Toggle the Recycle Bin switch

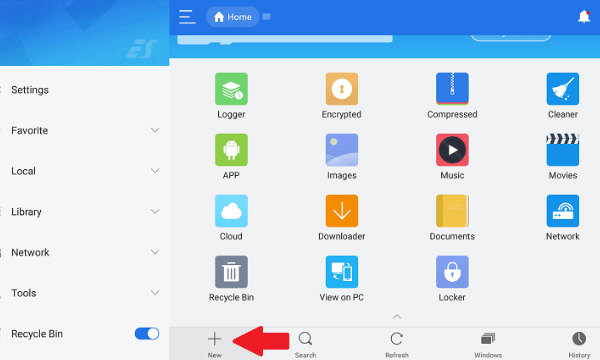(x=147, y=334)
